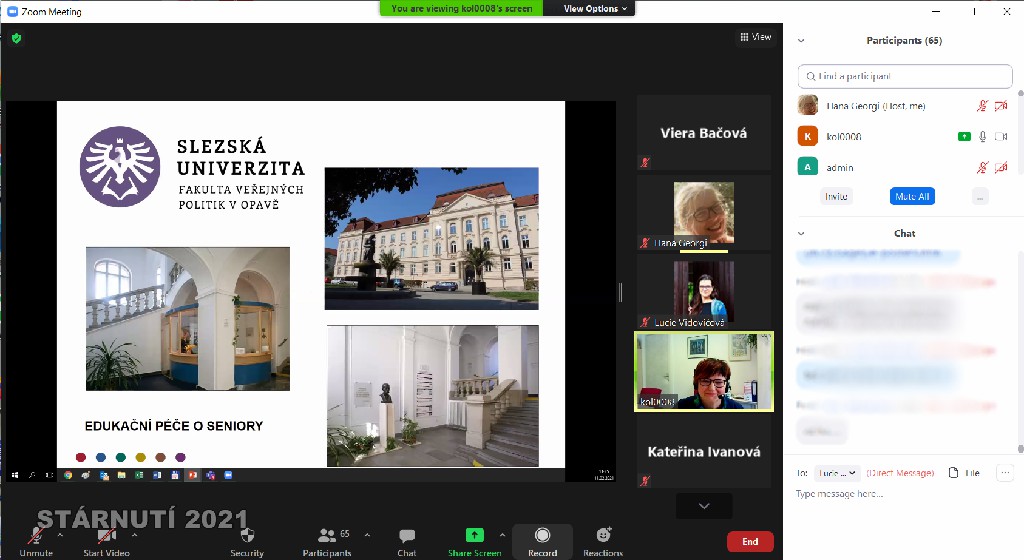
Task: Open the chat more options ellipsis menu
Action: click(1004, 472)
